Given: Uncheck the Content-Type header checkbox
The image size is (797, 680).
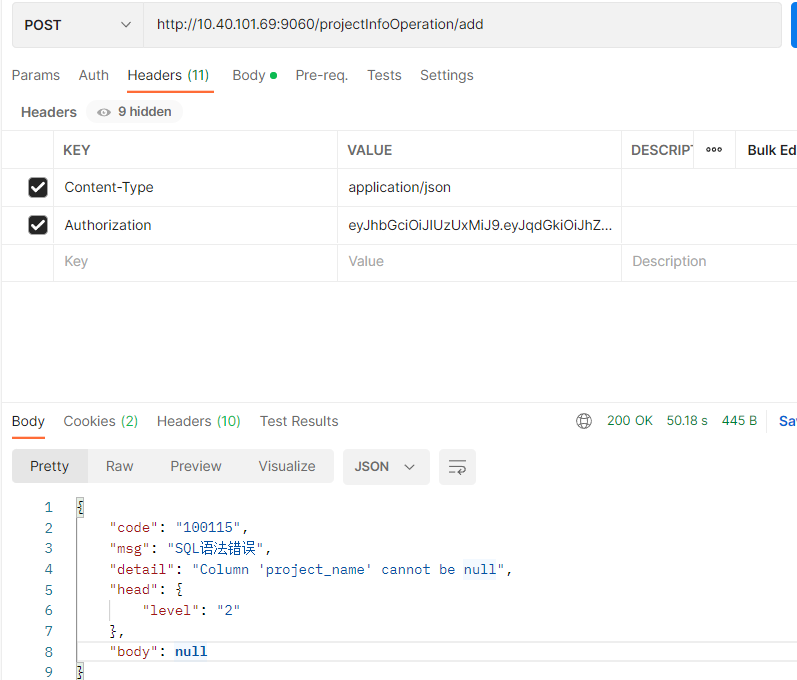Looking at the screenshot, I should click(x=38, y=187).
